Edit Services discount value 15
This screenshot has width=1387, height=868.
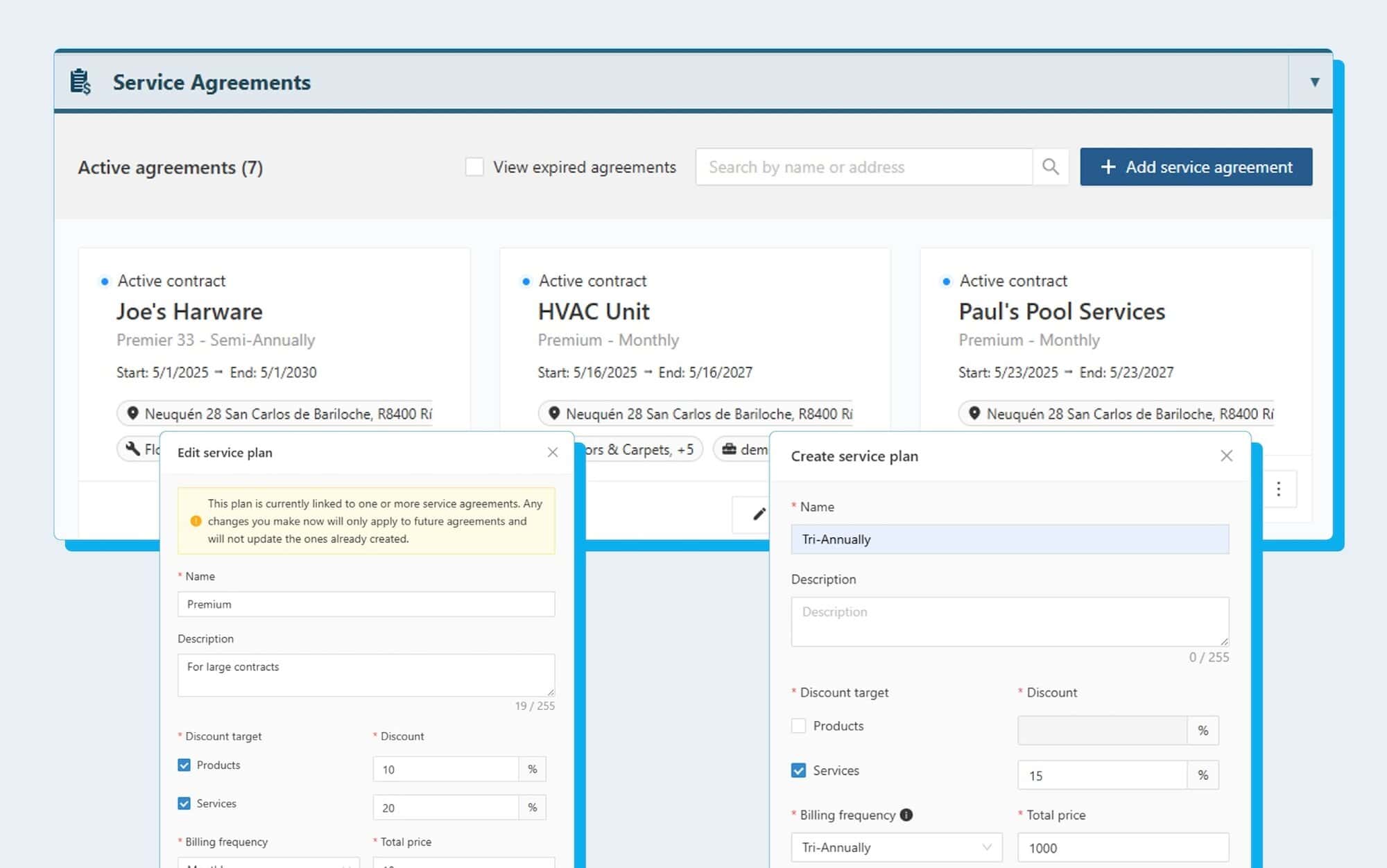tap(1103, 775)
